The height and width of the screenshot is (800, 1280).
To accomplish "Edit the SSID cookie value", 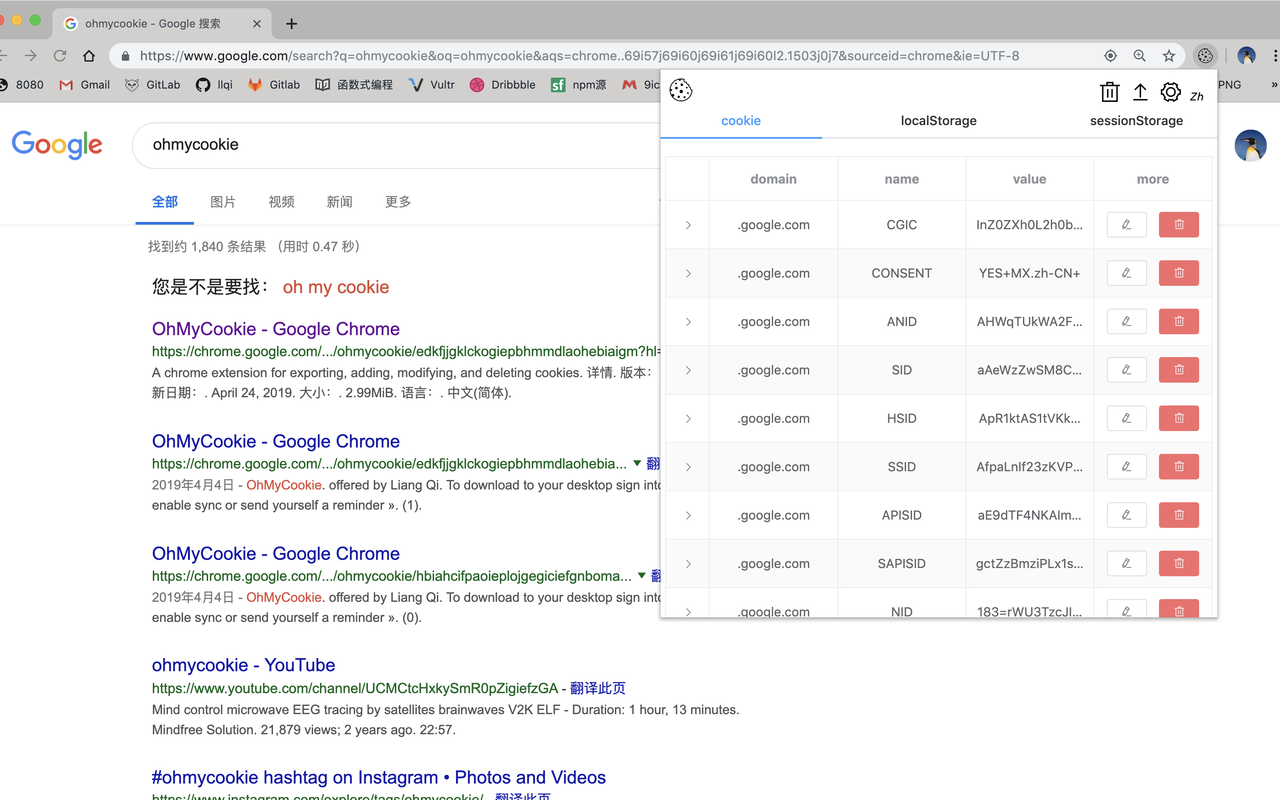I will click(1126, 466).
